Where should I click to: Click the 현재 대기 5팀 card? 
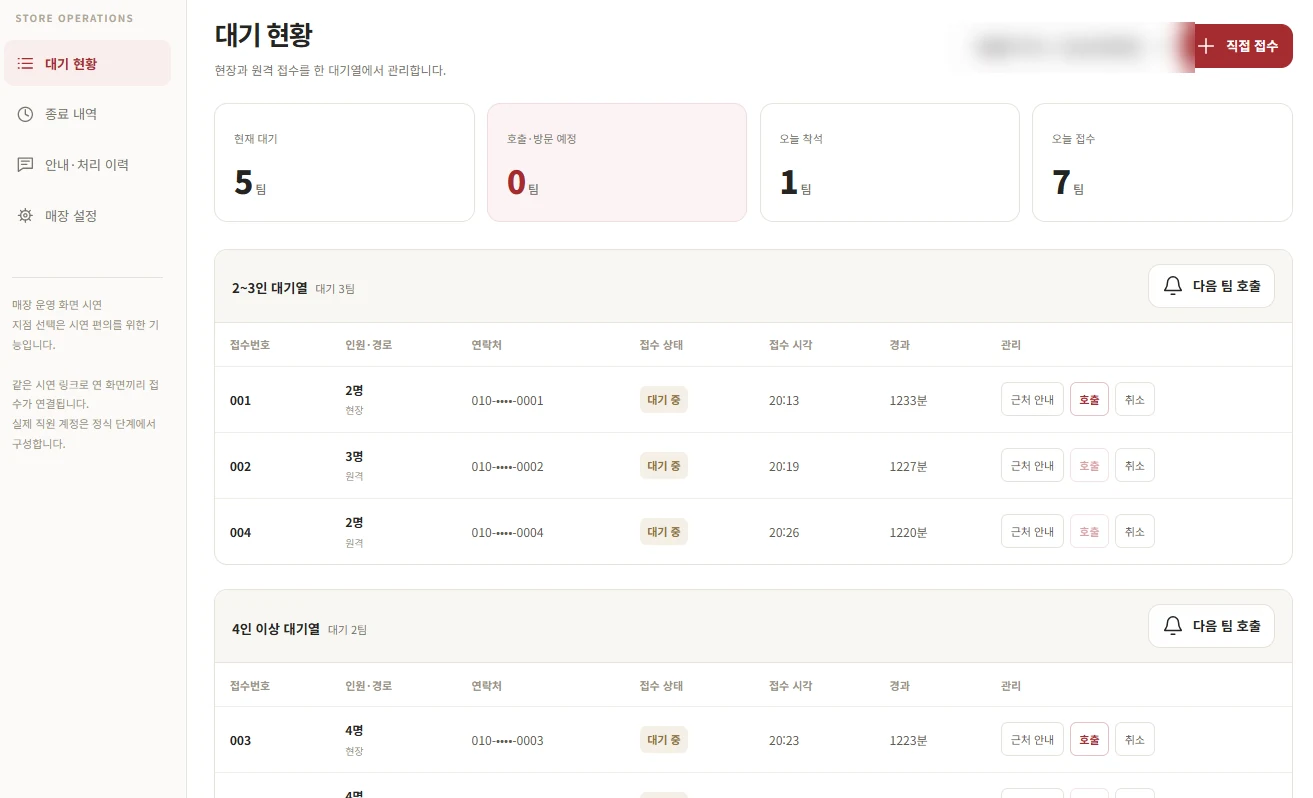[x=344, y=162]
